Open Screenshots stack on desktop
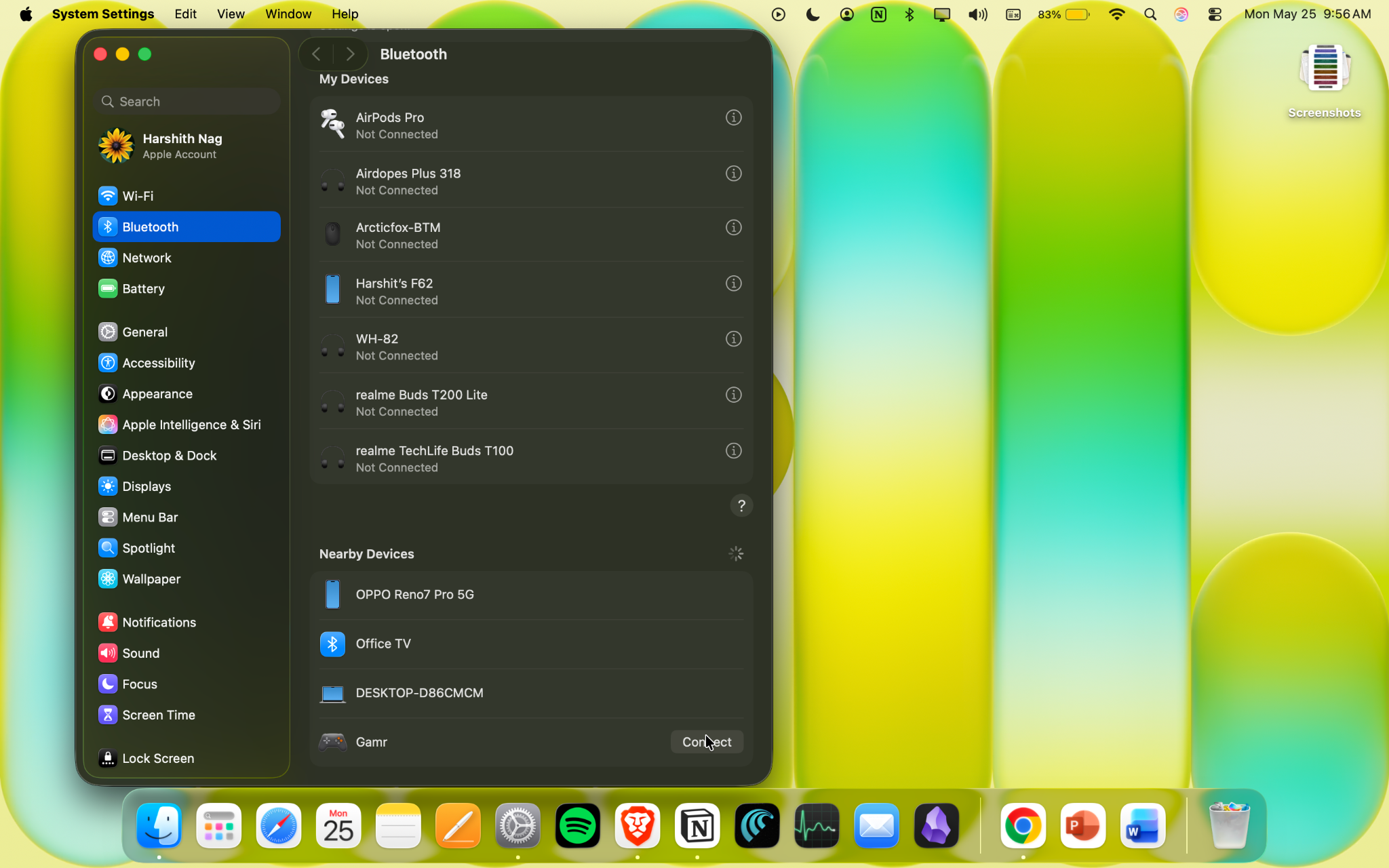Viewport: 1389px width, 868px height. coord(1325,81)
